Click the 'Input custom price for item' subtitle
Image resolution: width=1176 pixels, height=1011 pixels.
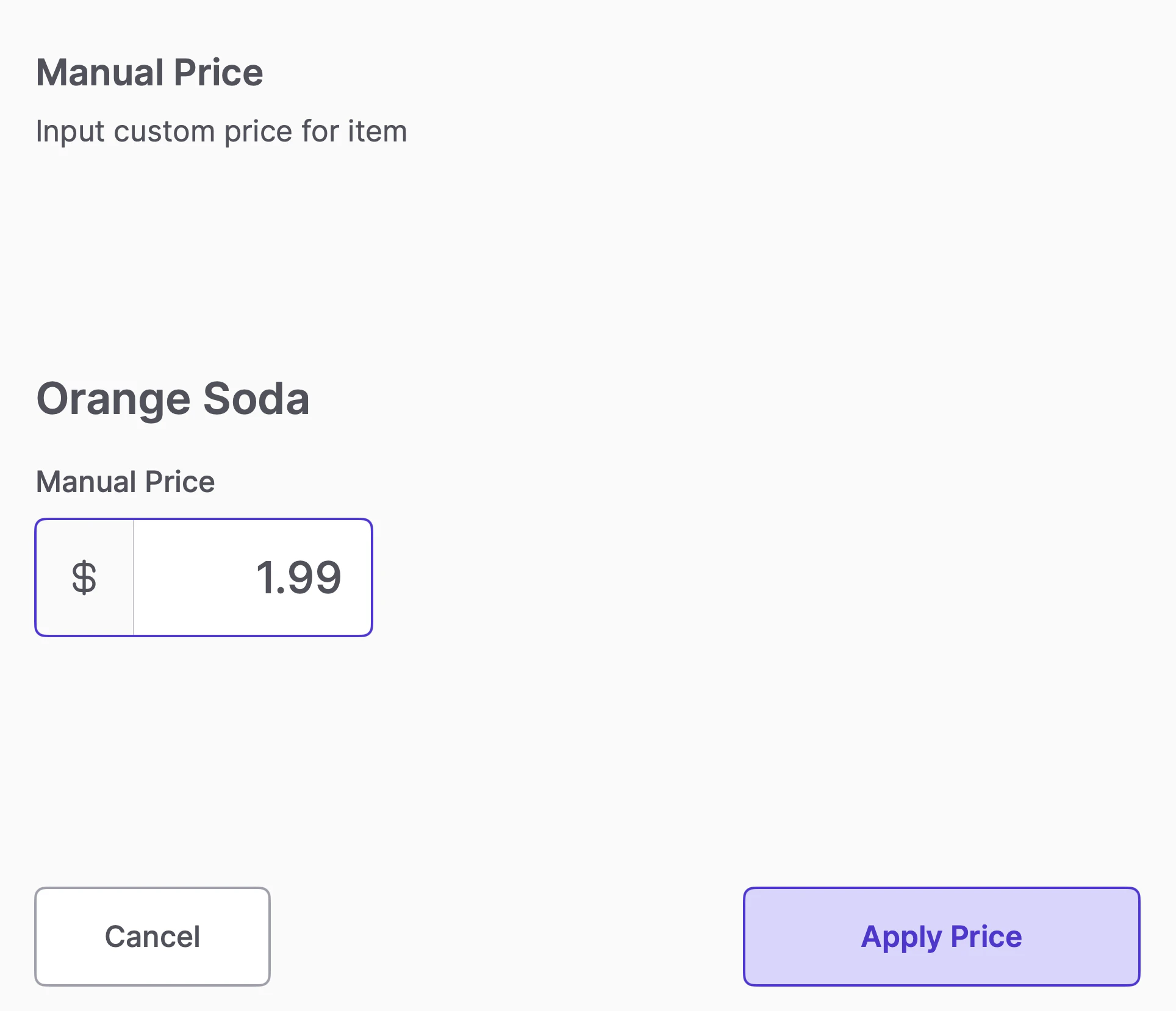tap(221, 131)
